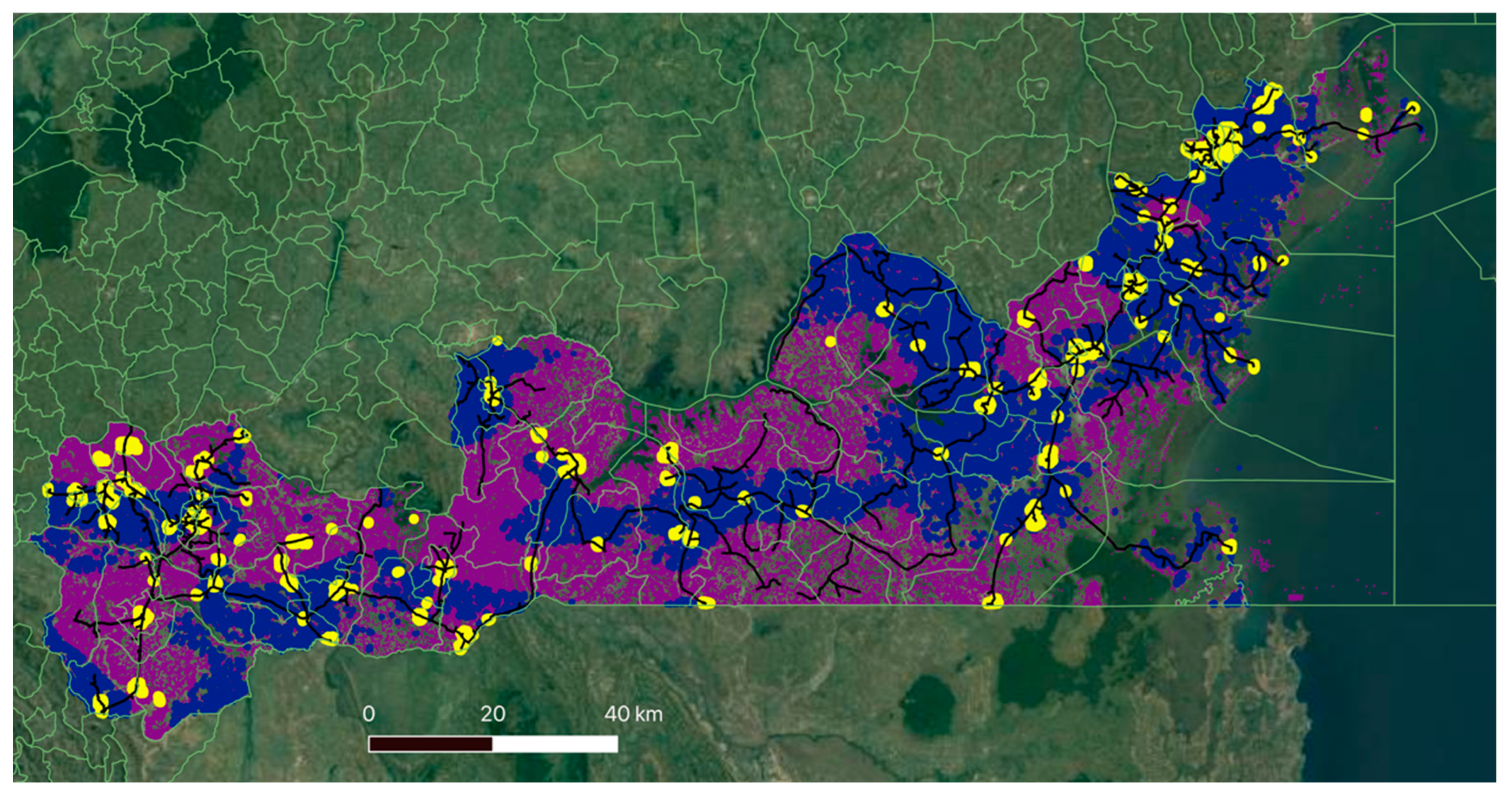Screen dimensions: 1512x797
Task: Select the westernmost yellow marker on the map
Action: click(47, 490)
